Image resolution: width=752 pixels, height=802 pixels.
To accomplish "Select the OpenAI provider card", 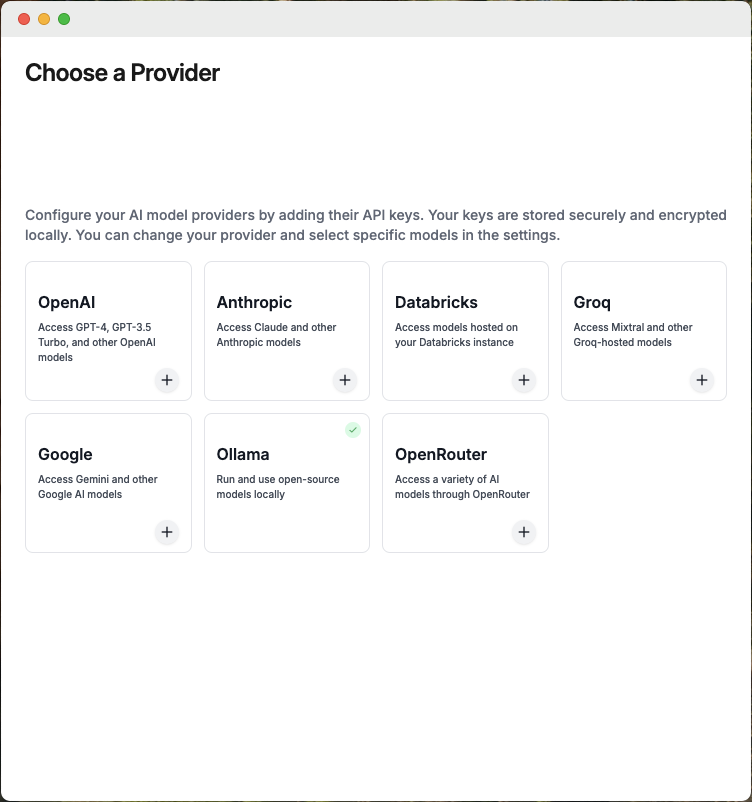I will 108,330.
